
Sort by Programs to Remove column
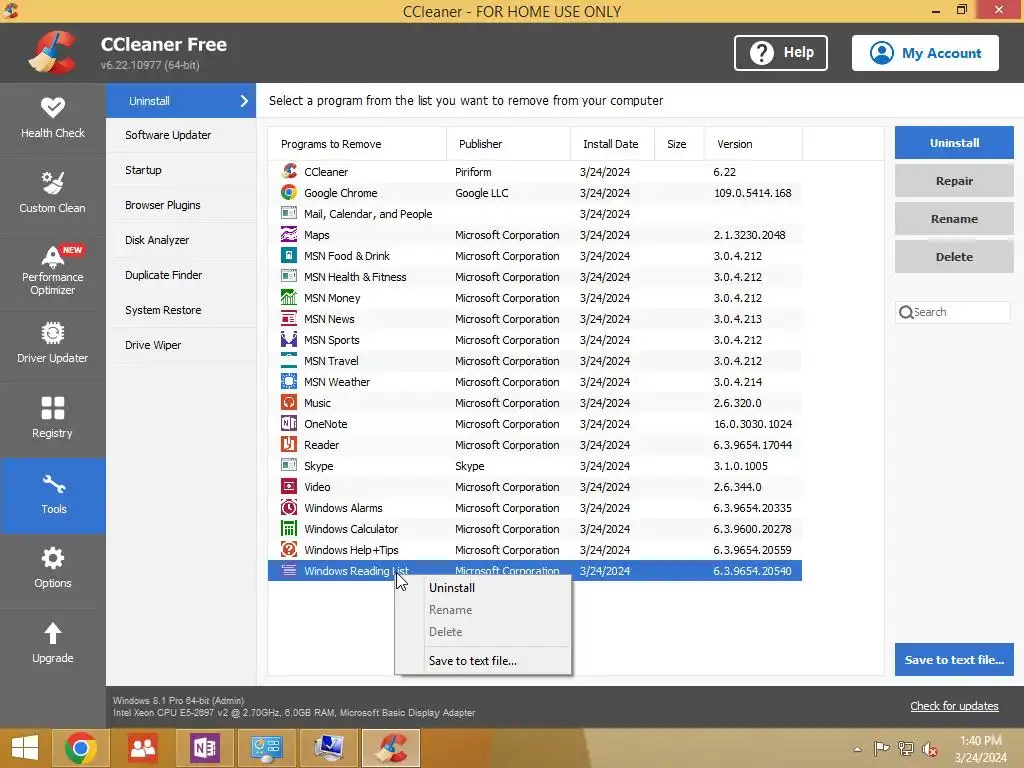pyautogui.click(x=357, y=144)
